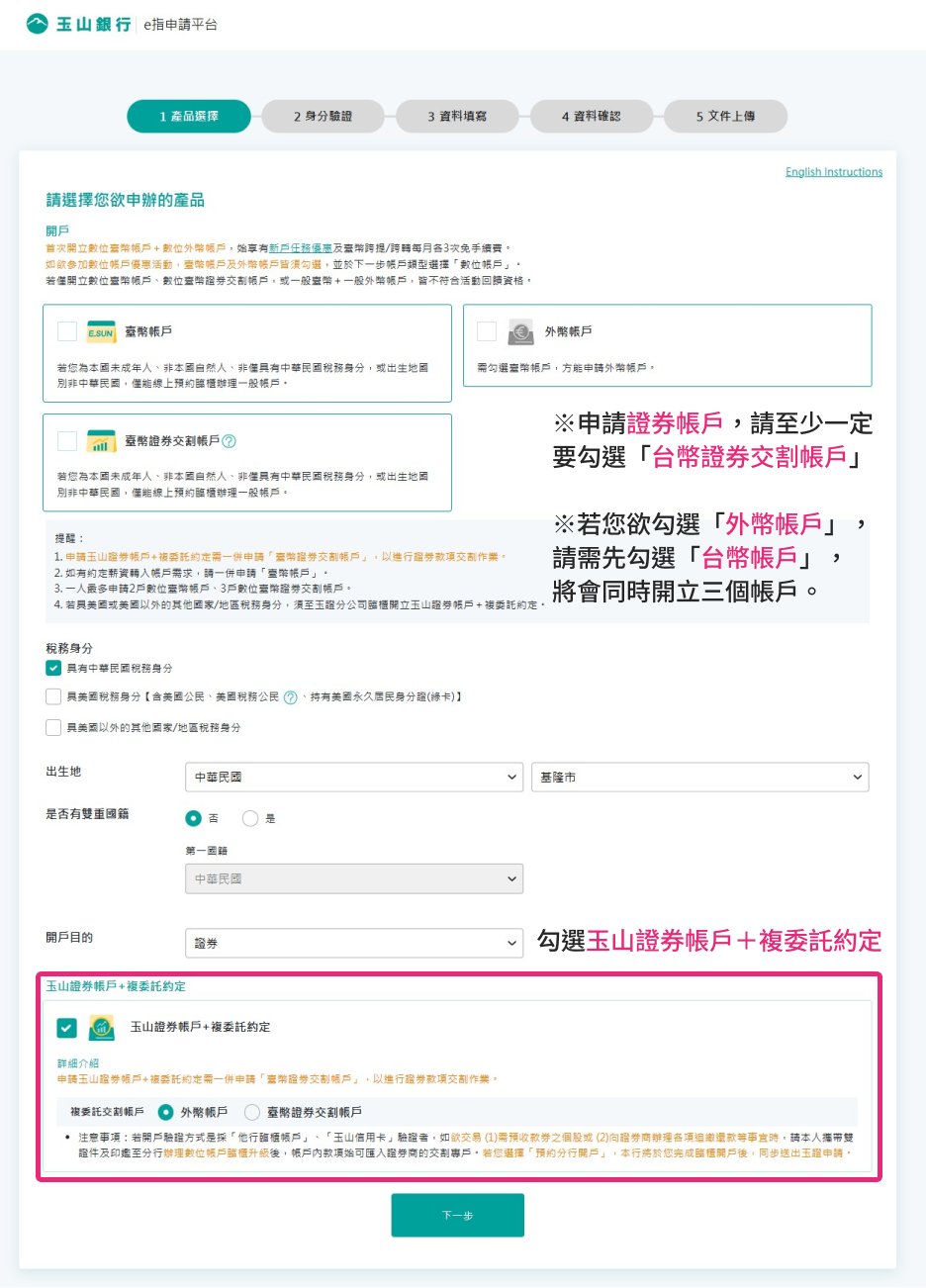The height and width of the screenshot is (1288, 926).
Task: Uncheck 具有中華民國稅務身分
Action: pyautogui.click(x=53, y=669)
